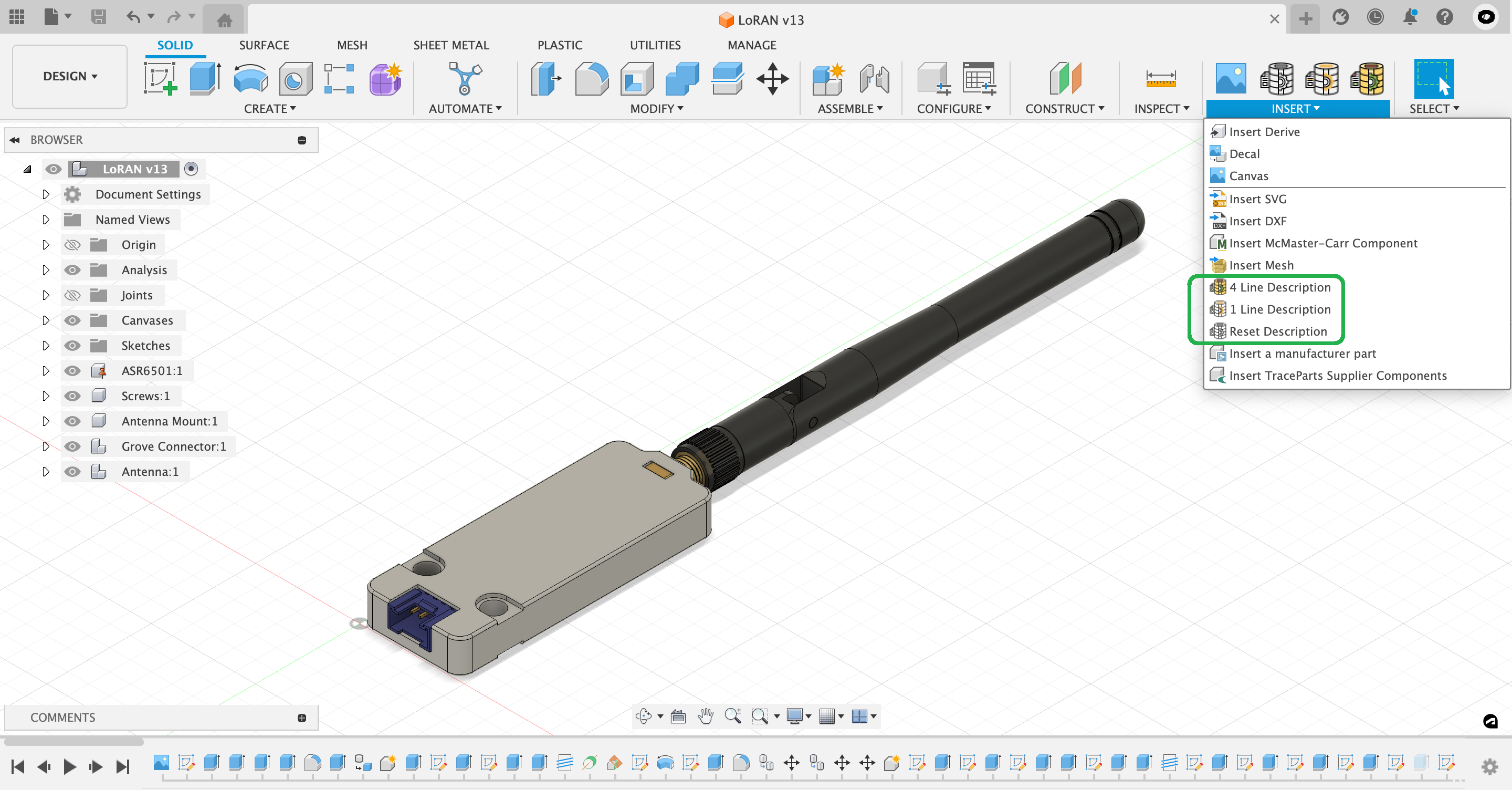The width and height of the screenshot is (1512, 790).
Task: Choose Insert McMaster-Carr Component
Action: 1322,243
